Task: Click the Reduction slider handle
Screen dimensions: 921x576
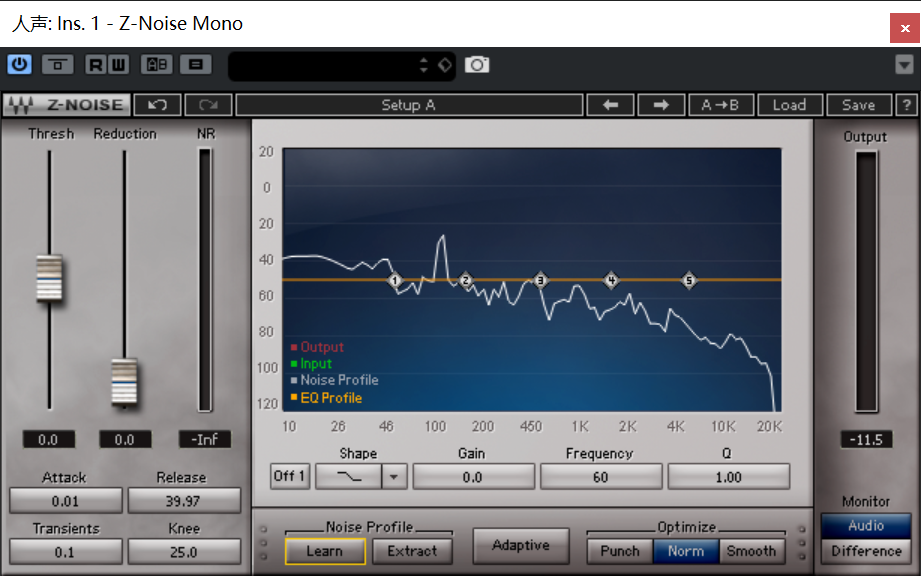Action: tap(125, 382)
